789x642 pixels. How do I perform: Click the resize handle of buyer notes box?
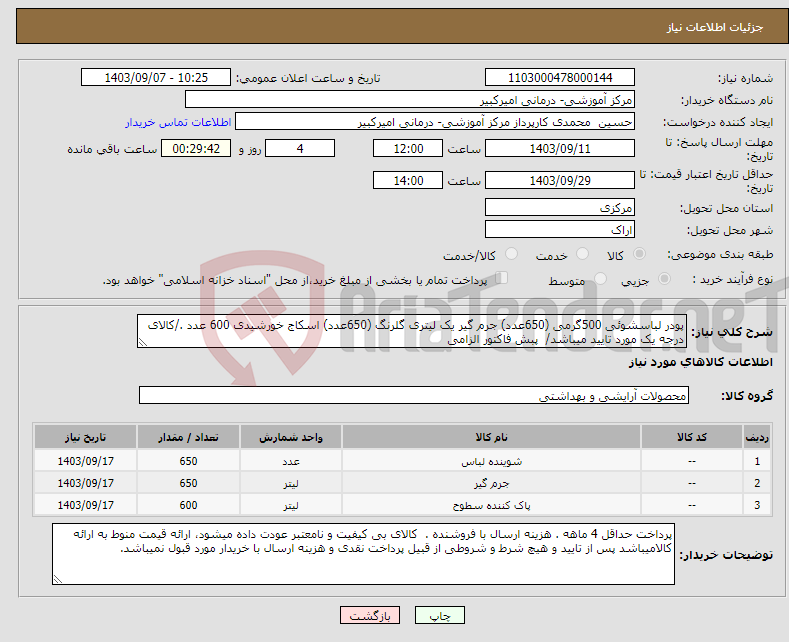pyautogui.click(x=58, y=579)
